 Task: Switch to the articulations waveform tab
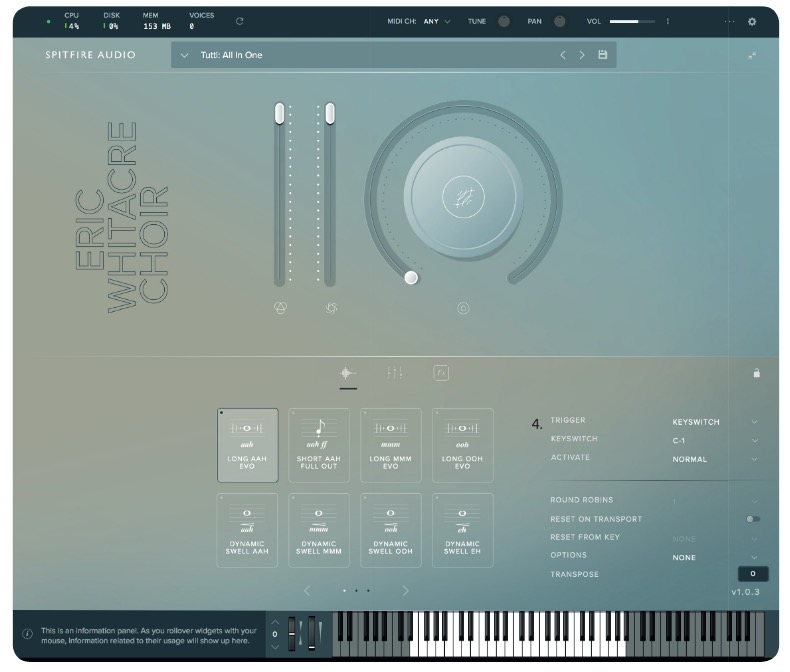tap(348, 373)
